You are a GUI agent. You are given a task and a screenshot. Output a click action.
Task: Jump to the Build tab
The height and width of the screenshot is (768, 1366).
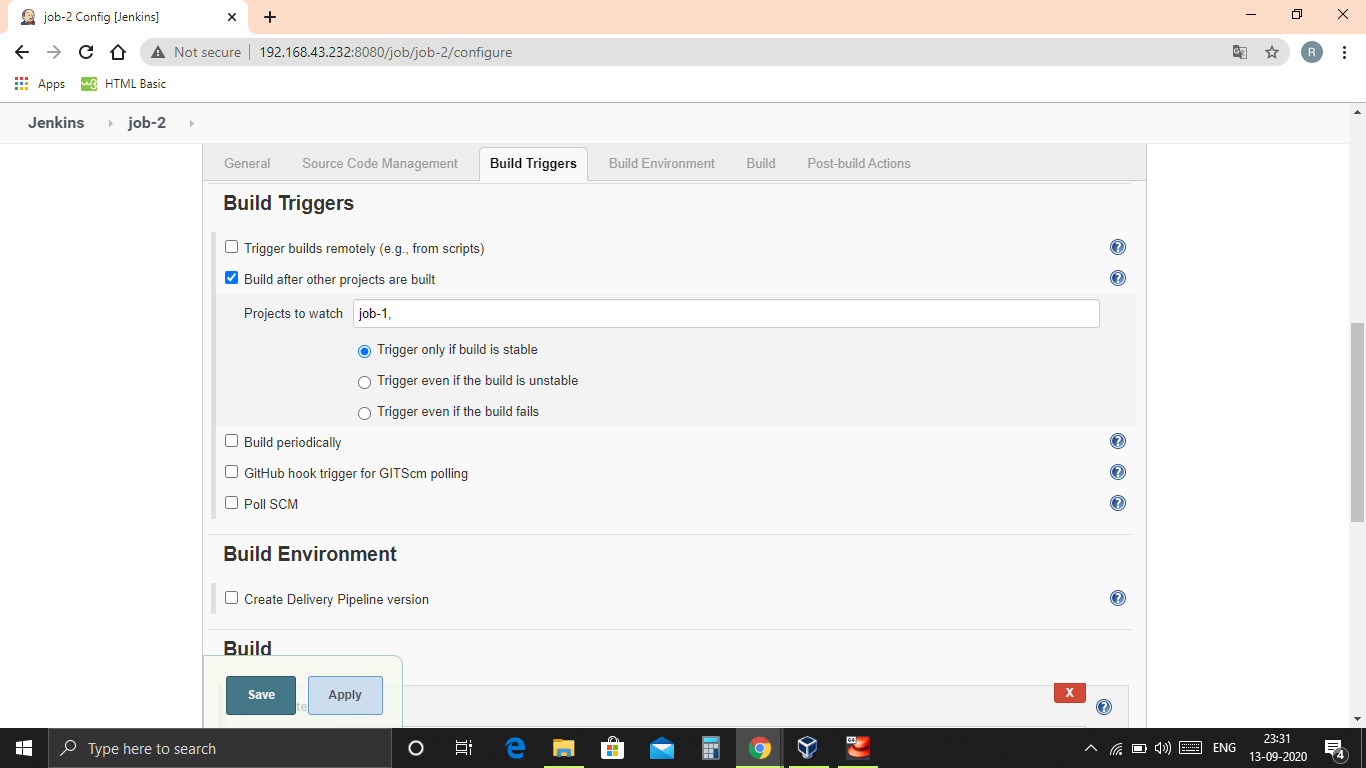(761, 163)
